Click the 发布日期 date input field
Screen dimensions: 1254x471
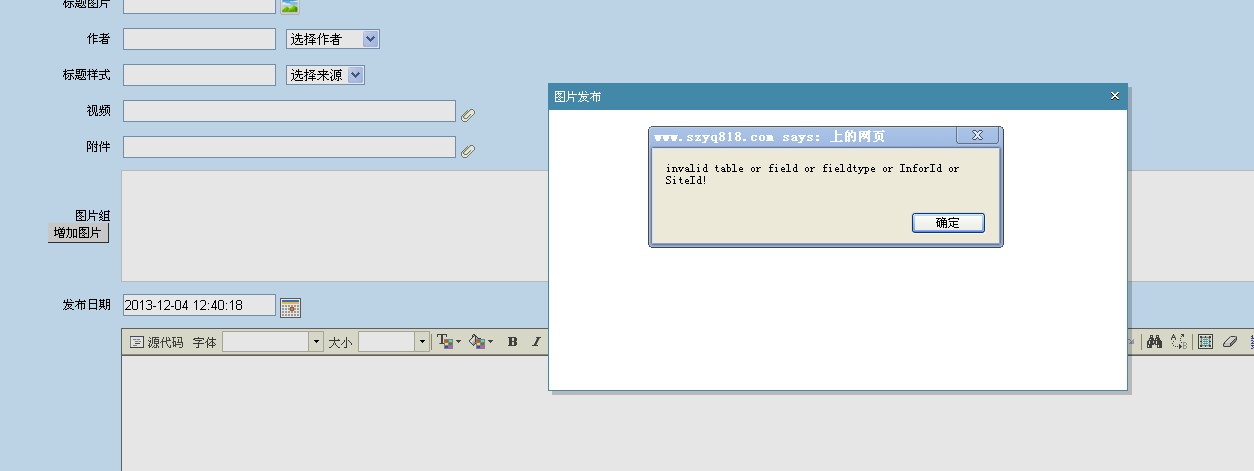pyautogui.click(x=198, y=305)
